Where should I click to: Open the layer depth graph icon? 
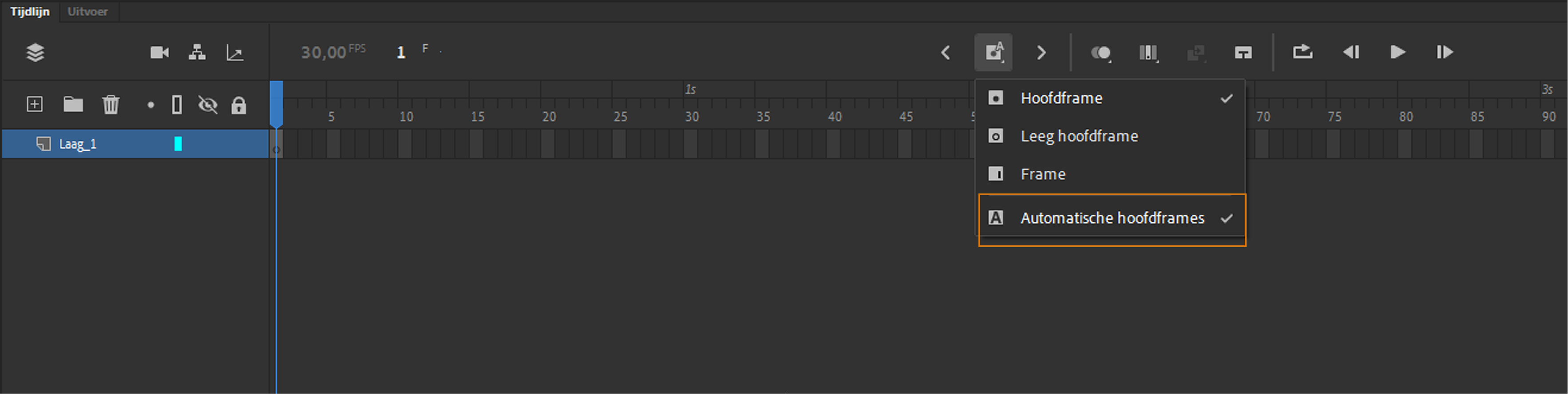(235, 53)
